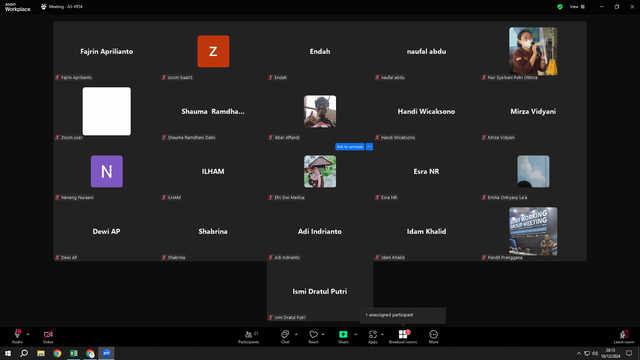640x360 pixels.
Task: Open Excel from the taskbar
Action: tap(73, 353)
